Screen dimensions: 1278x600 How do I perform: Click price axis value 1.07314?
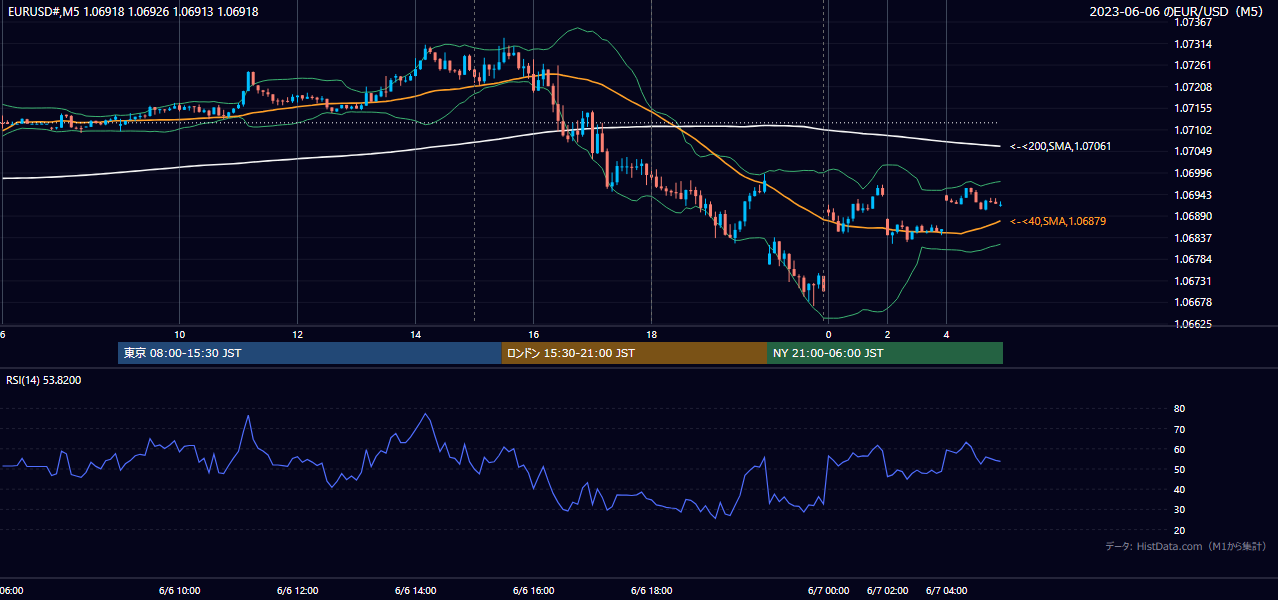pyautogui.click(x=1193, y=44)
